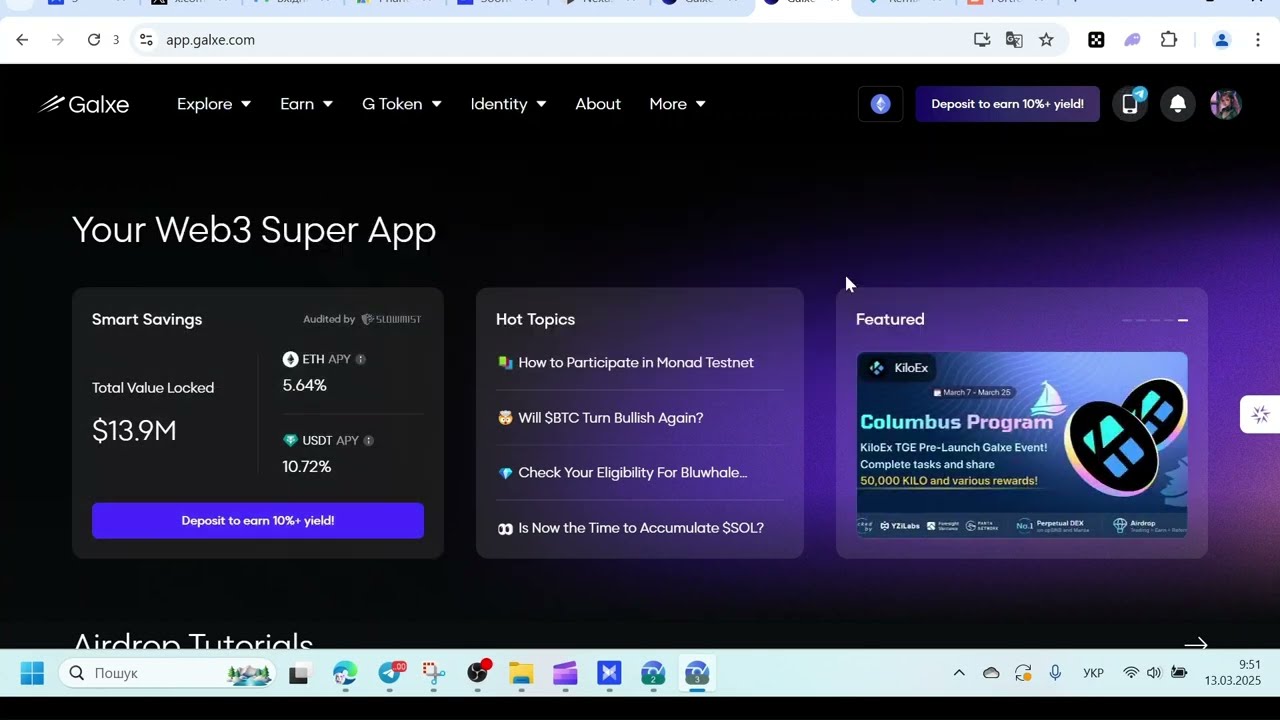
Task: Select the last Featured carousel indicator dash
Action: pyautogui.click(x=1183, y=320)
